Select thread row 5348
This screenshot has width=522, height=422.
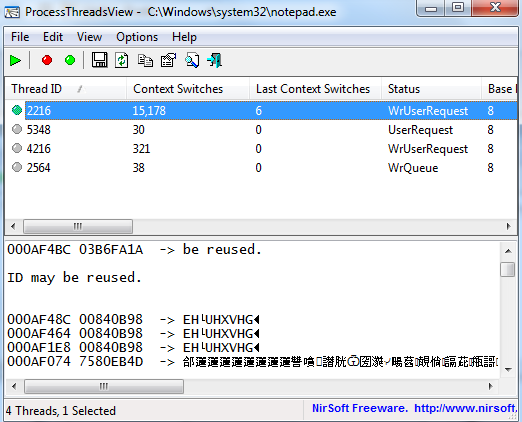tap(261, 129)
